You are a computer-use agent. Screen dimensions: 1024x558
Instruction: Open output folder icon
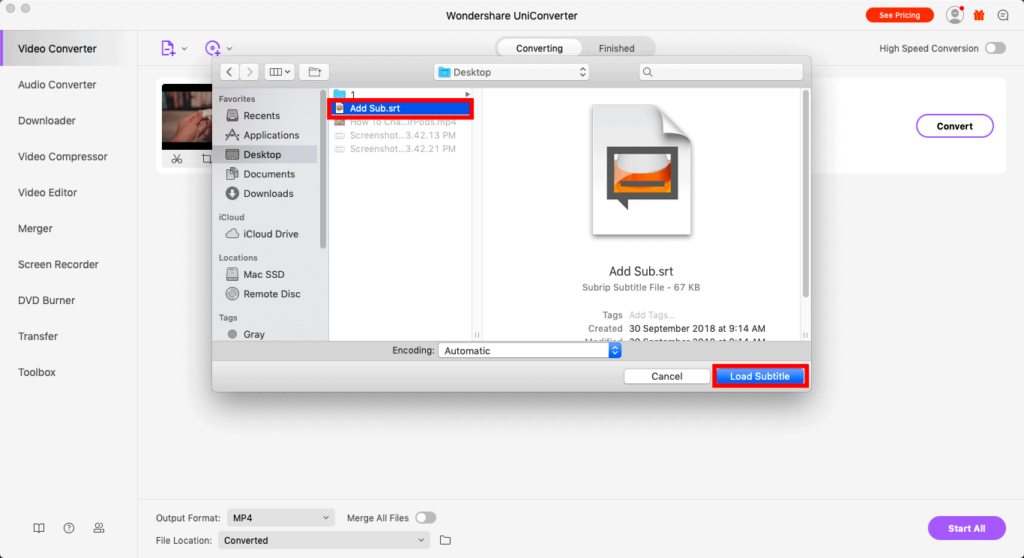click(445, 540)
